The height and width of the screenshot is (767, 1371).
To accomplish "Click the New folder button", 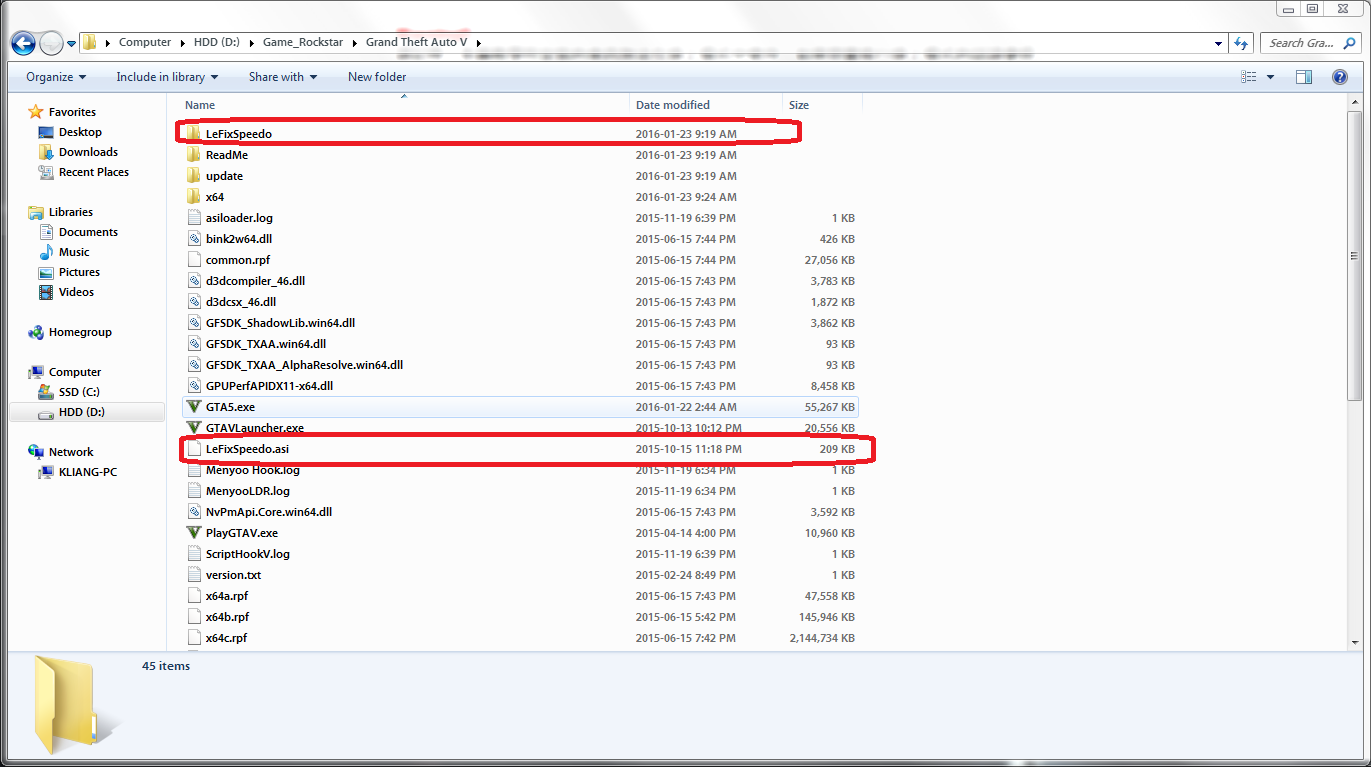I will 377,77.
